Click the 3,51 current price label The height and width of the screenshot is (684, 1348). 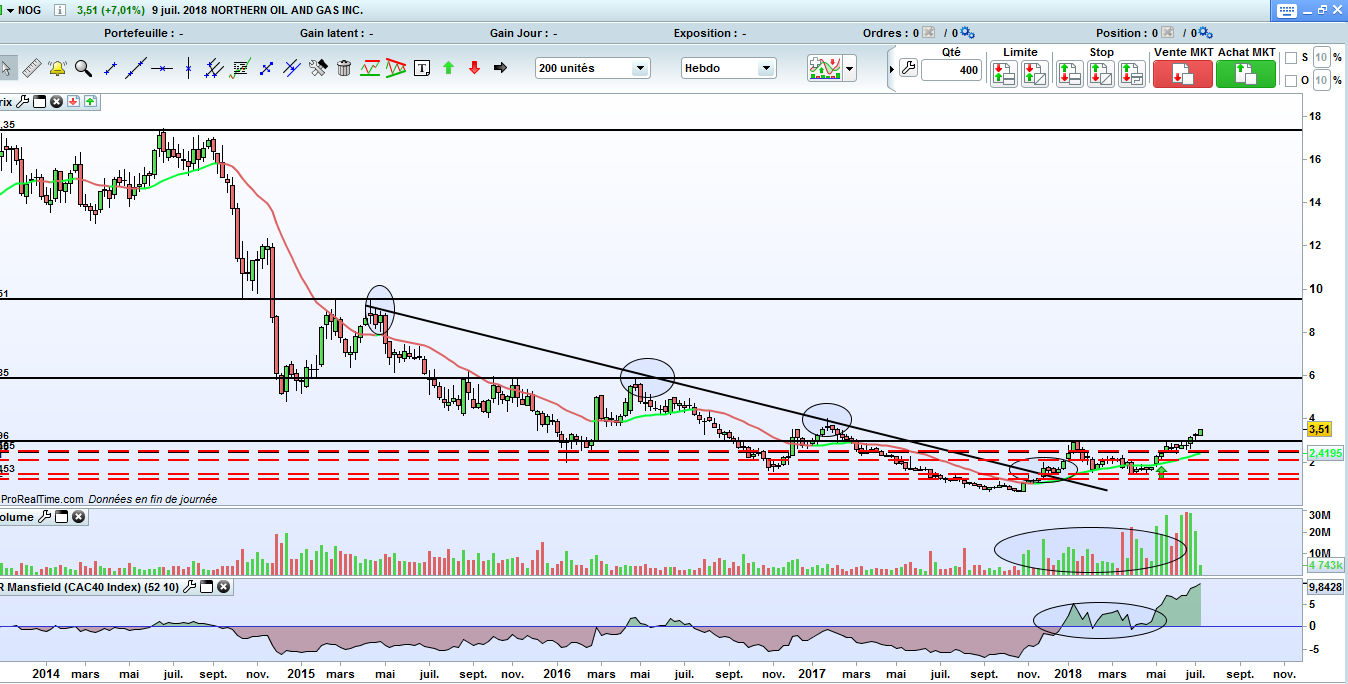coord(1319,429)
